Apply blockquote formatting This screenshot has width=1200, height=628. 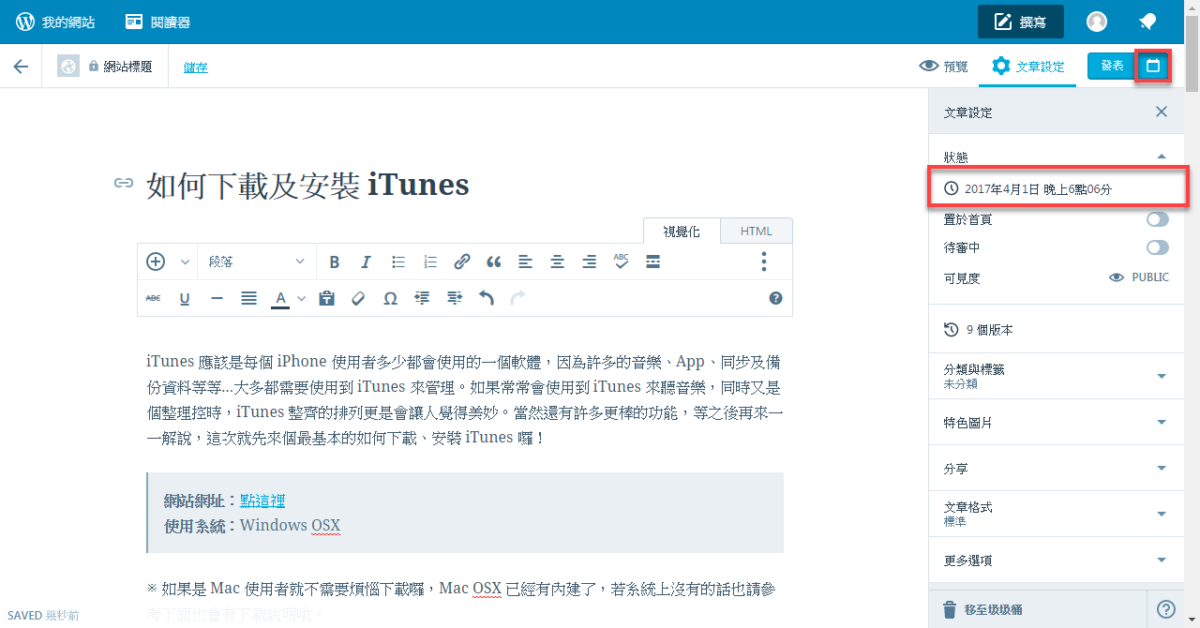(493, 262)
